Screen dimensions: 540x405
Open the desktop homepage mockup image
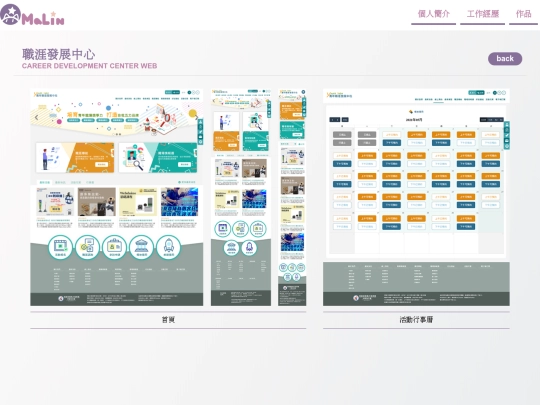(116, 197)
